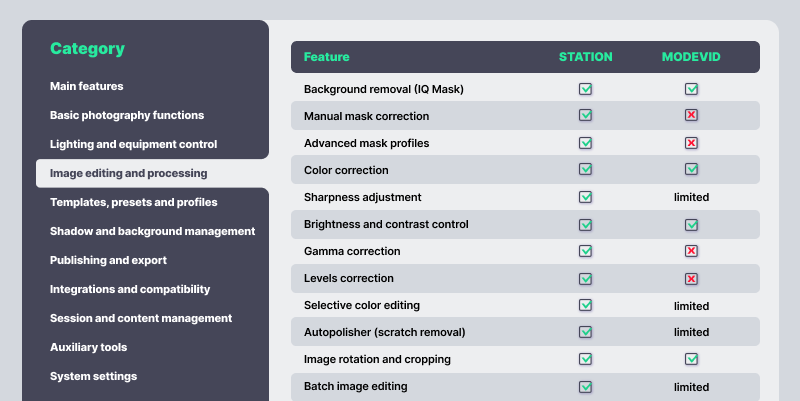Switch to Lighting and equipment control

click(x=133, y=144)
